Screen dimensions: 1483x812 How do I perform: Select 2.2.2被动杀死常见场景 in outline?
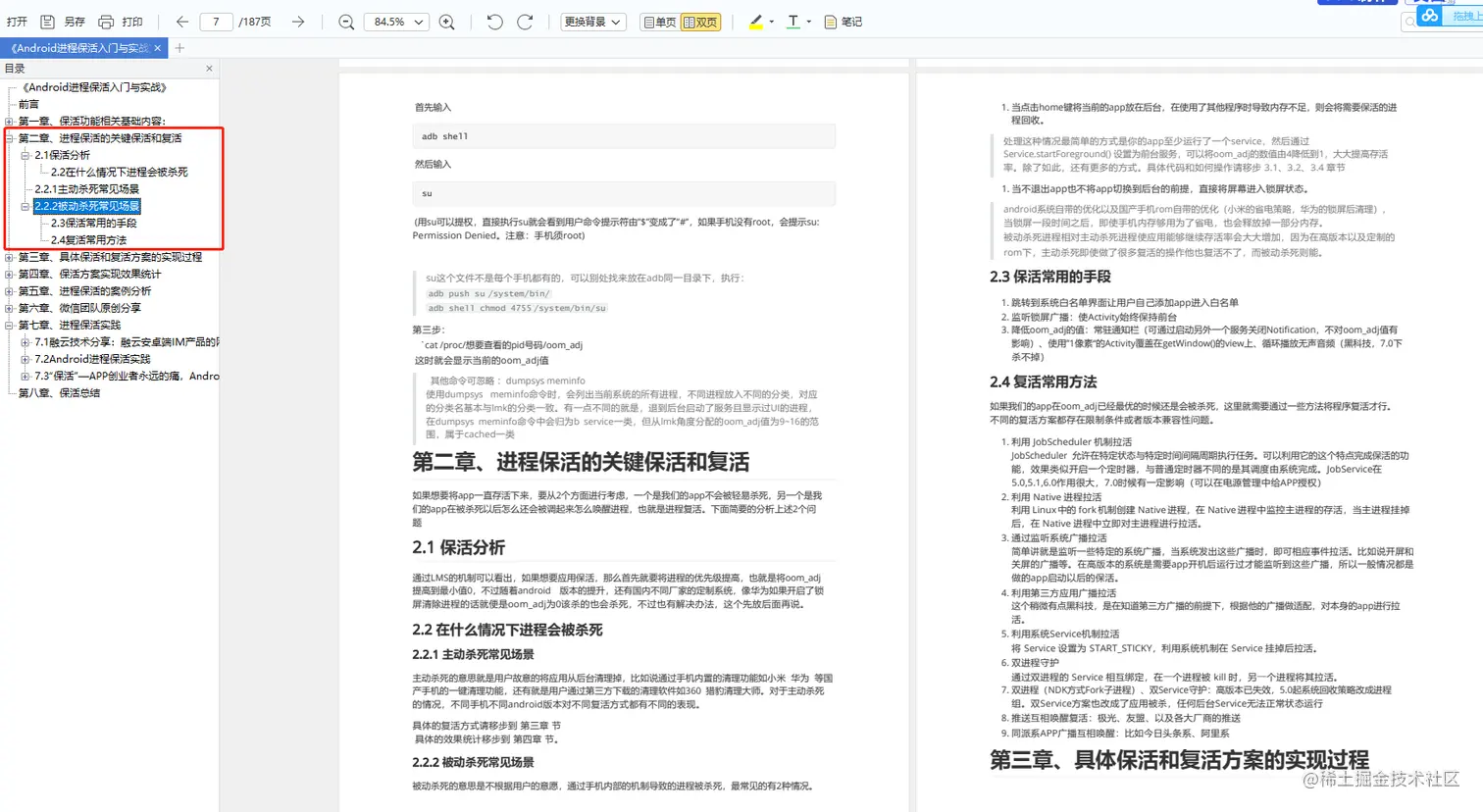pyautogui.click(x=87, y=206)
